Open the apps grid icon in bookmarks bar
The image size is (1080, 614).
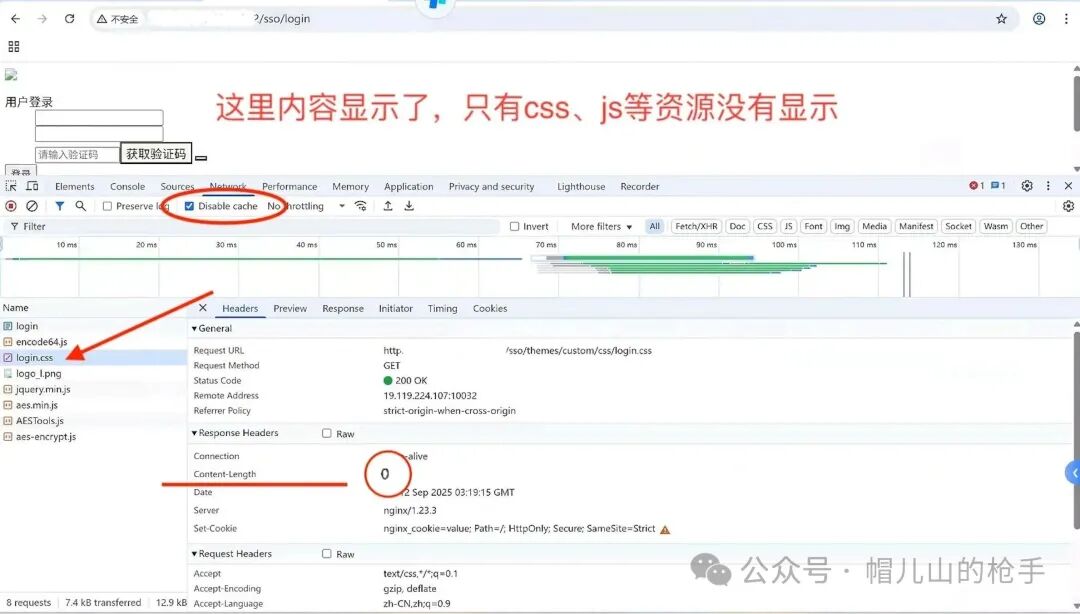[x=14, y=46]
